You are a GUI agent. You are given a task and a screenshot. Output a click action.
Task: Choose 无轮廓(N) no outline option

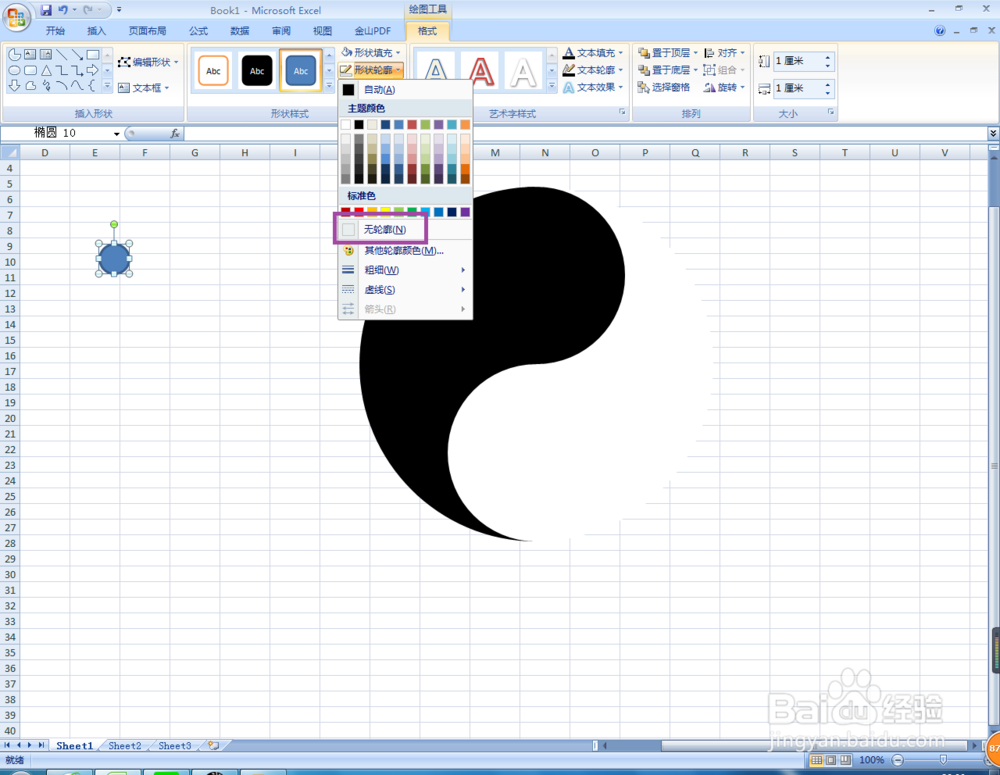pos(385,230)
